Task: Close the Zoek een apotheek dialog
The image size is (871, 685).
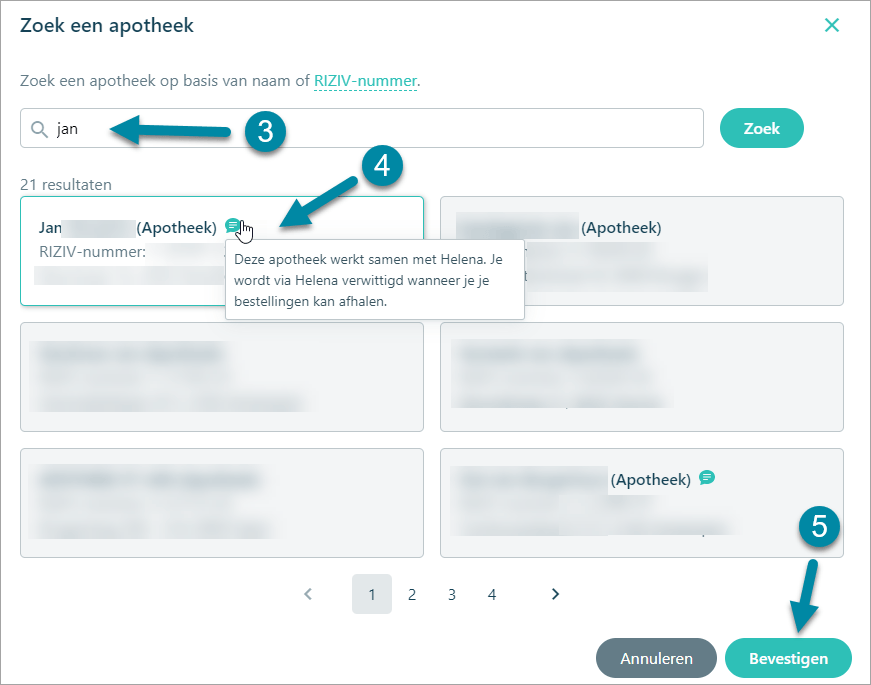Action: (832, 25)
